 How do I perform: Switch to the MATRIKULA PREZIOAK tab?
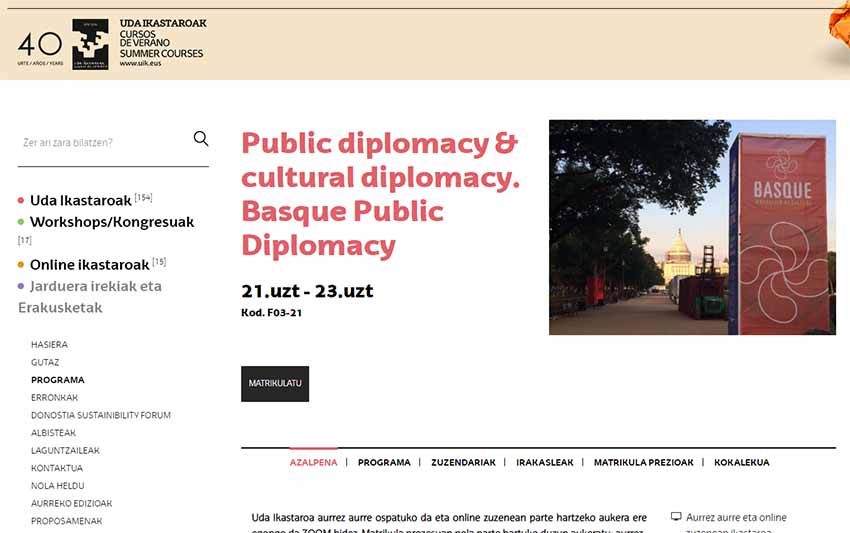click(643, 463)
